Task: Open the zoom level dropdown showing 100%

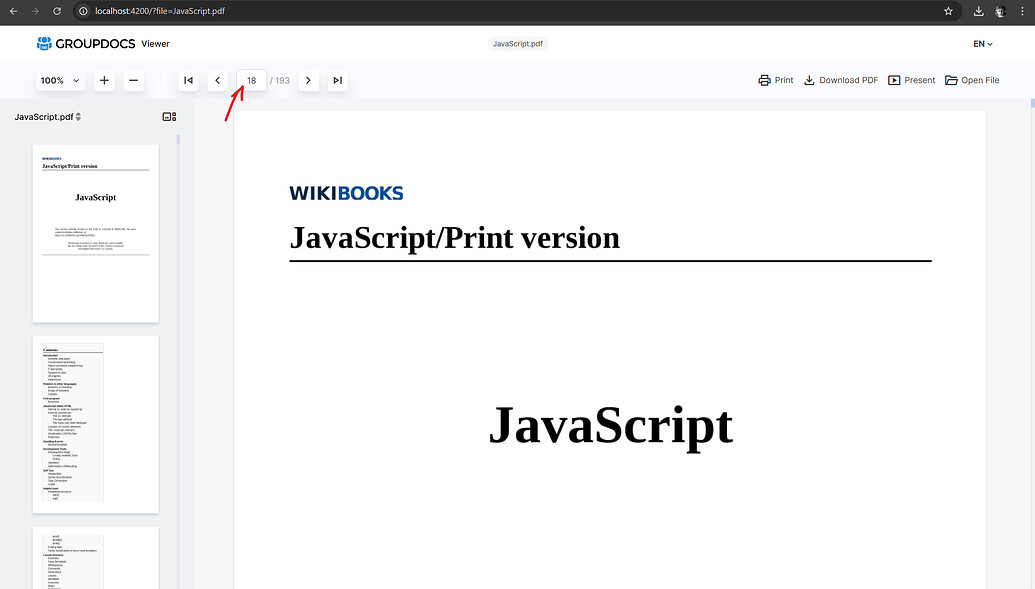Action: pyautogui.click(x=60, y=80)
